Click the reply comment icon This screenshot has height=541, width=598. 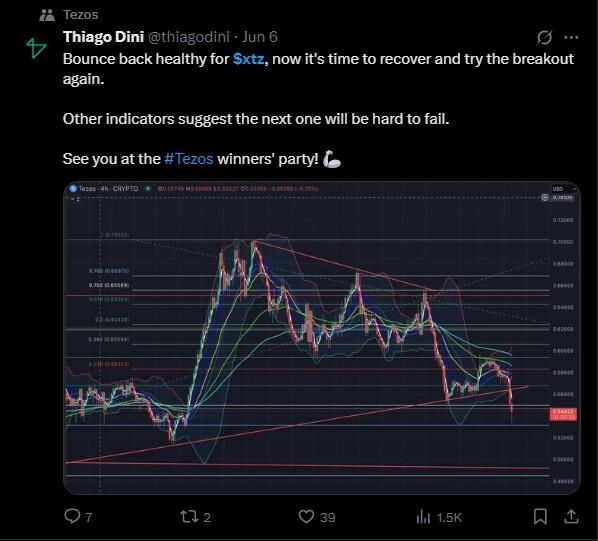click(x=72, y=516)
